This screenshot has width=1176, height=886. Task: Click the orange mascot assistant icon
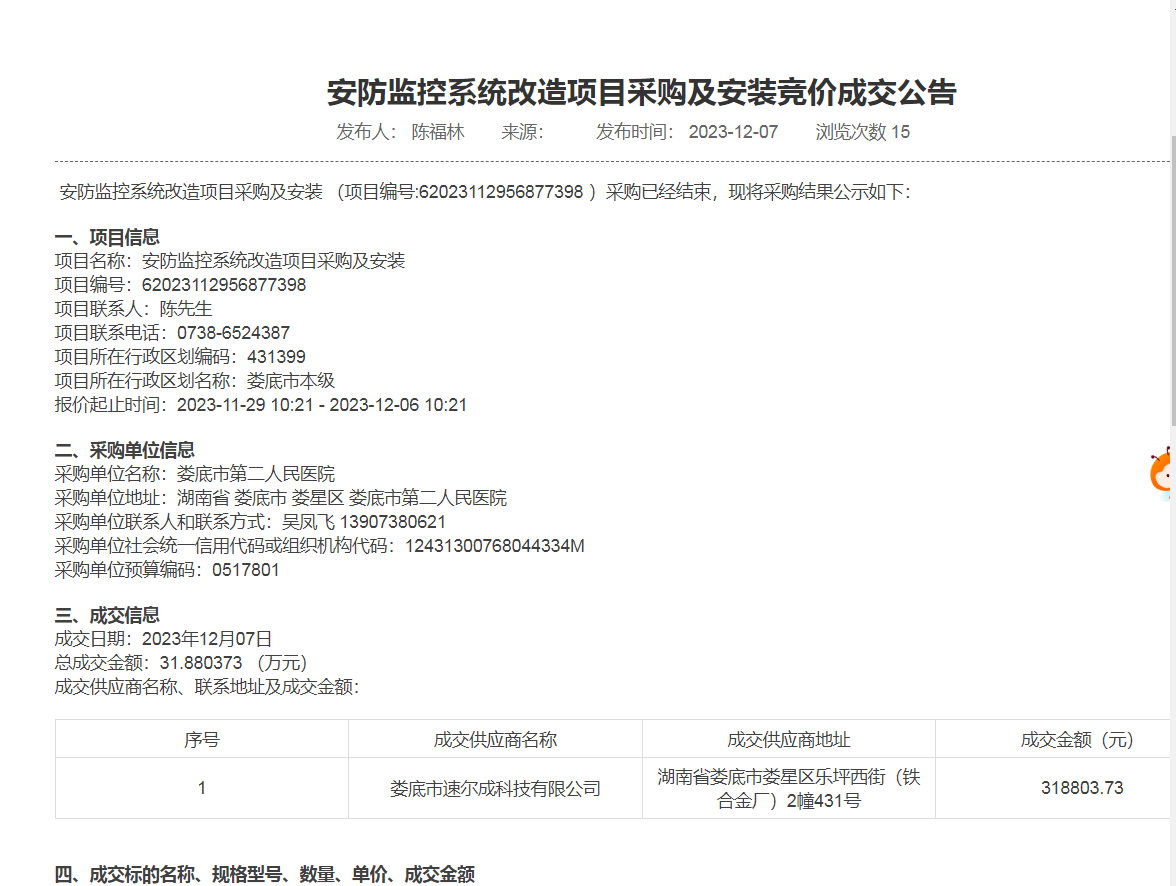click(x=1162, y=475)
